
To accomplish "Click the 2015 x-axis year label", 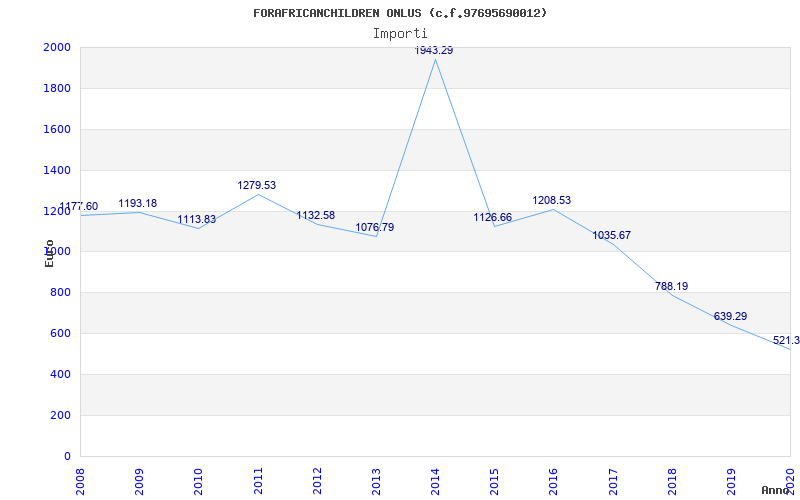I will 494,482.
